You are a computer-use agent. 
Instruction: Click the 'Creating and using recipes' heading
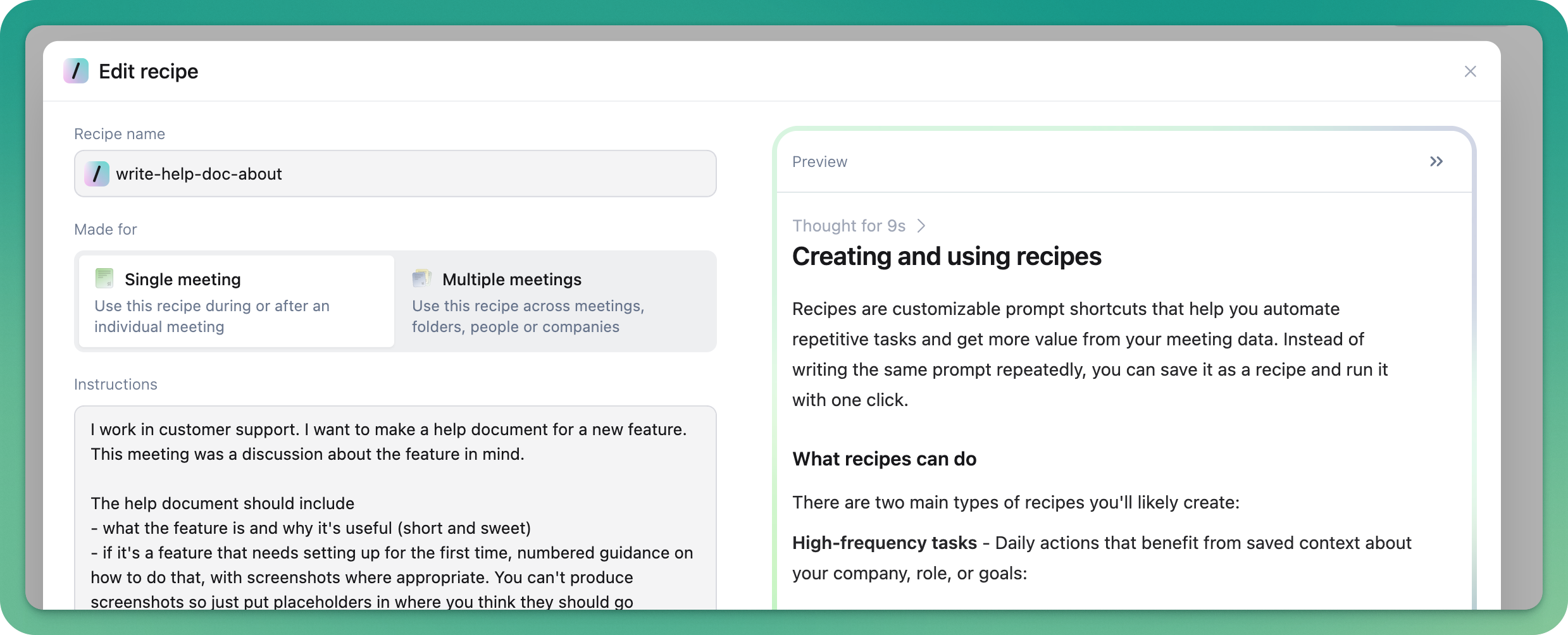(947, 256)
